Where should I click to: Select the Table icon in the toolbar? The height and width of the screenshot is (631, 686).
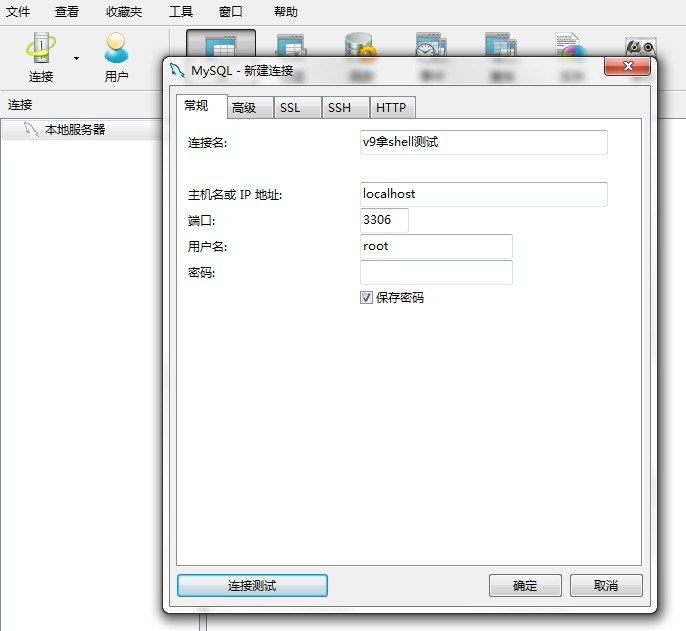pyautogui.click(x=221, y=44)
